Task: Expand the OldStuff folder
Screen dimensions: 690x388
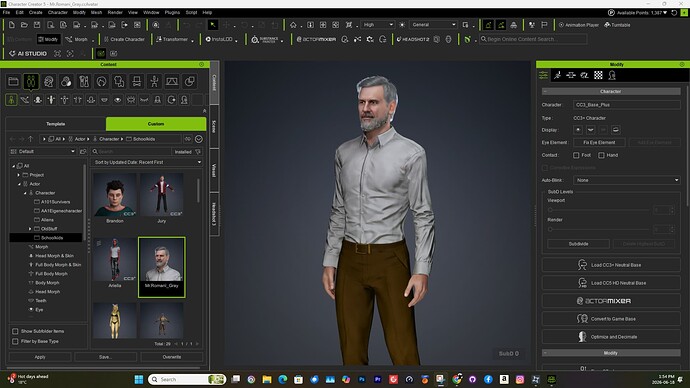Action: click(30, 229)
